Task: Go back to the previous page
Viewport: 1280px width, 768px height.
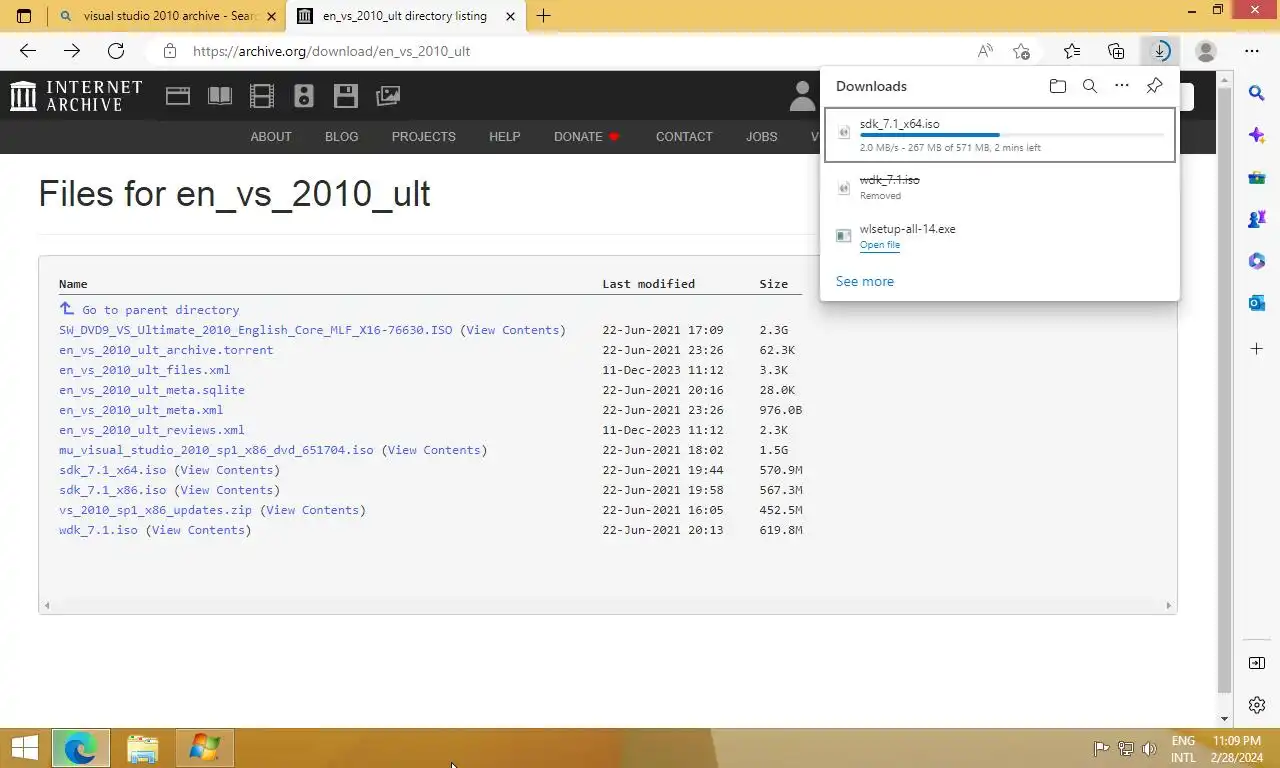Action: click(28, 51)
